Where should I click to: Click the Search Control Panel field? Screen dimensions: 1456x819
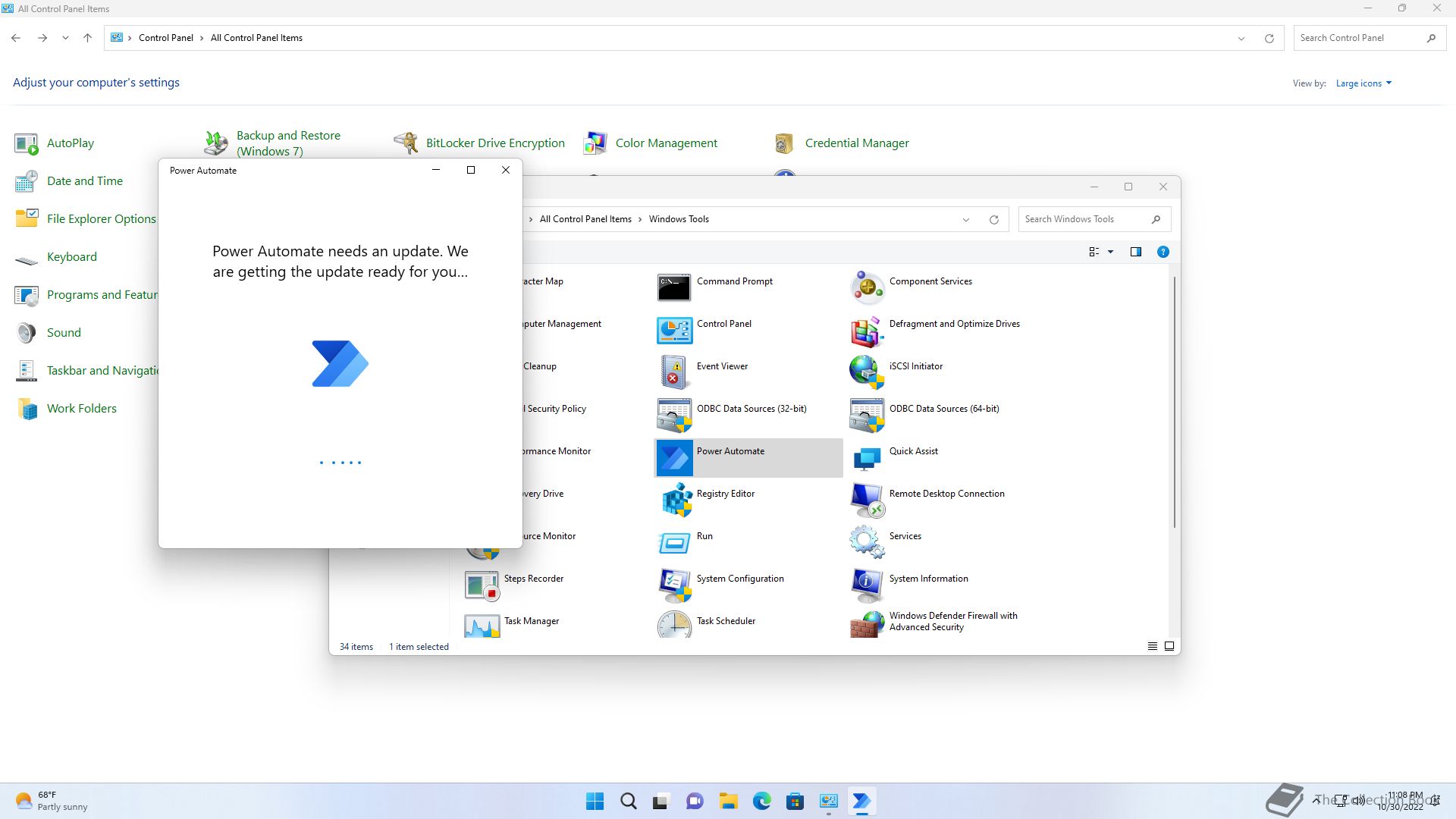[x=1368, y=38]
